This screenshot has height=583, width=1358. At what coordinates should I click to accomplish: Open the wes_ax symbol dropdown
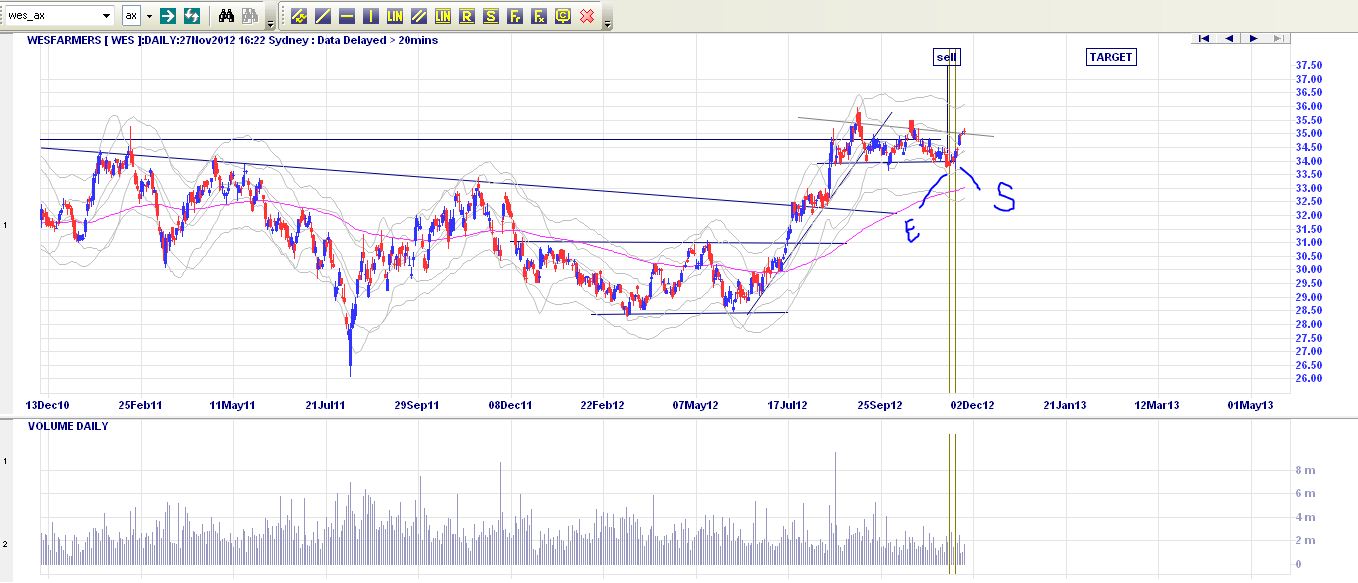coord(107,16)
